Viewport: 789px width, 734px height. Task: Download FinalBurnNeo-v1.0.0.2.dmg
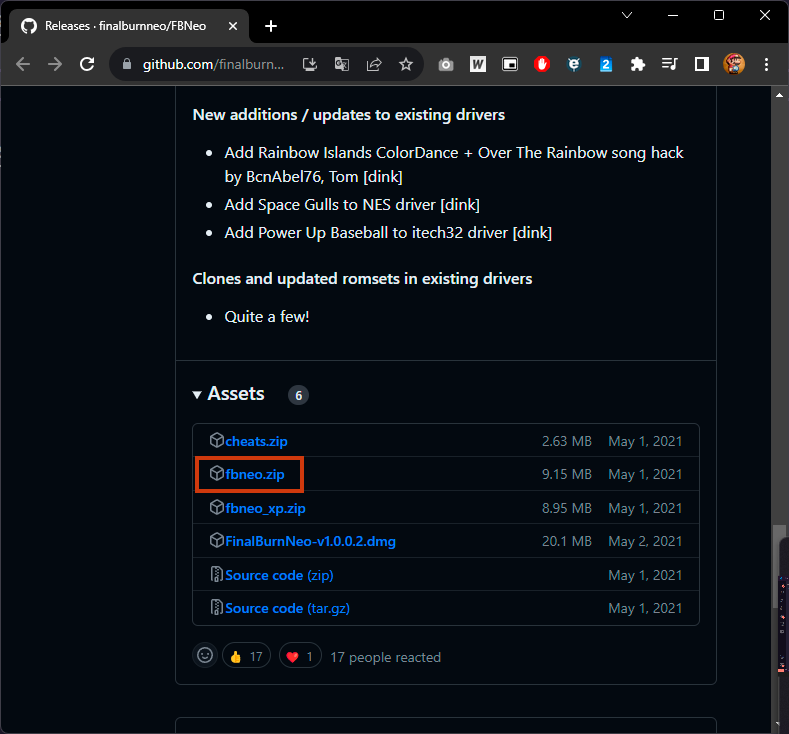click(x=310, y=541)
